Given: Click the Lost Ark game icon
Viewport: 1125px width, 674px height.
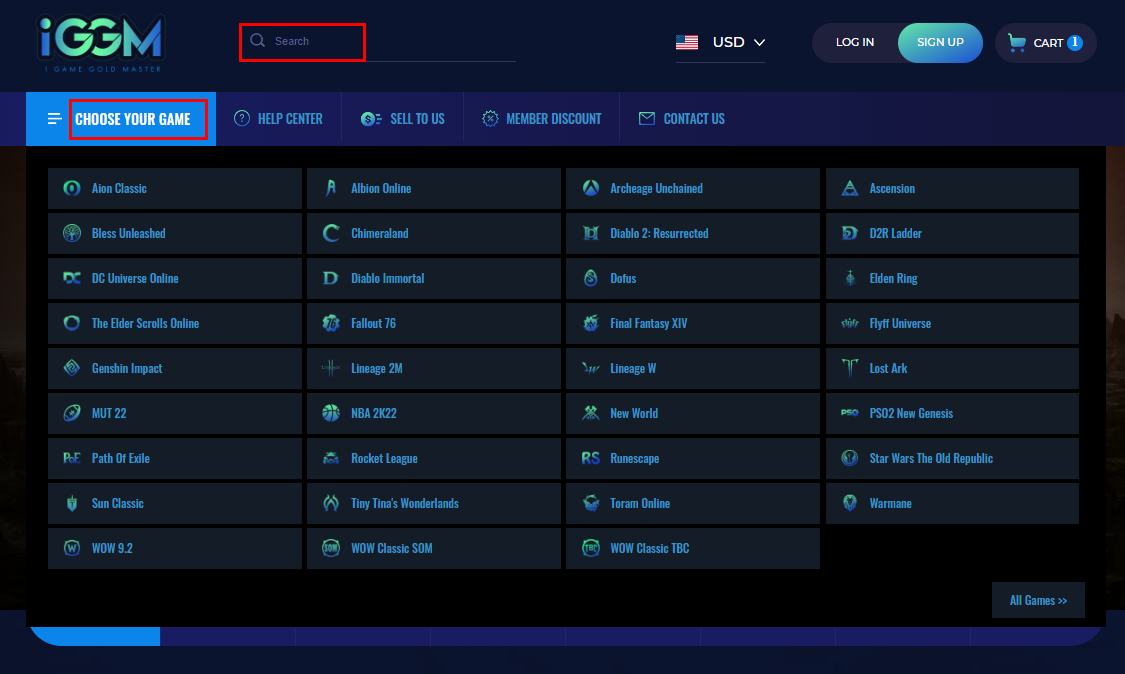Looking at the screenshot, I should coord(849,368).
